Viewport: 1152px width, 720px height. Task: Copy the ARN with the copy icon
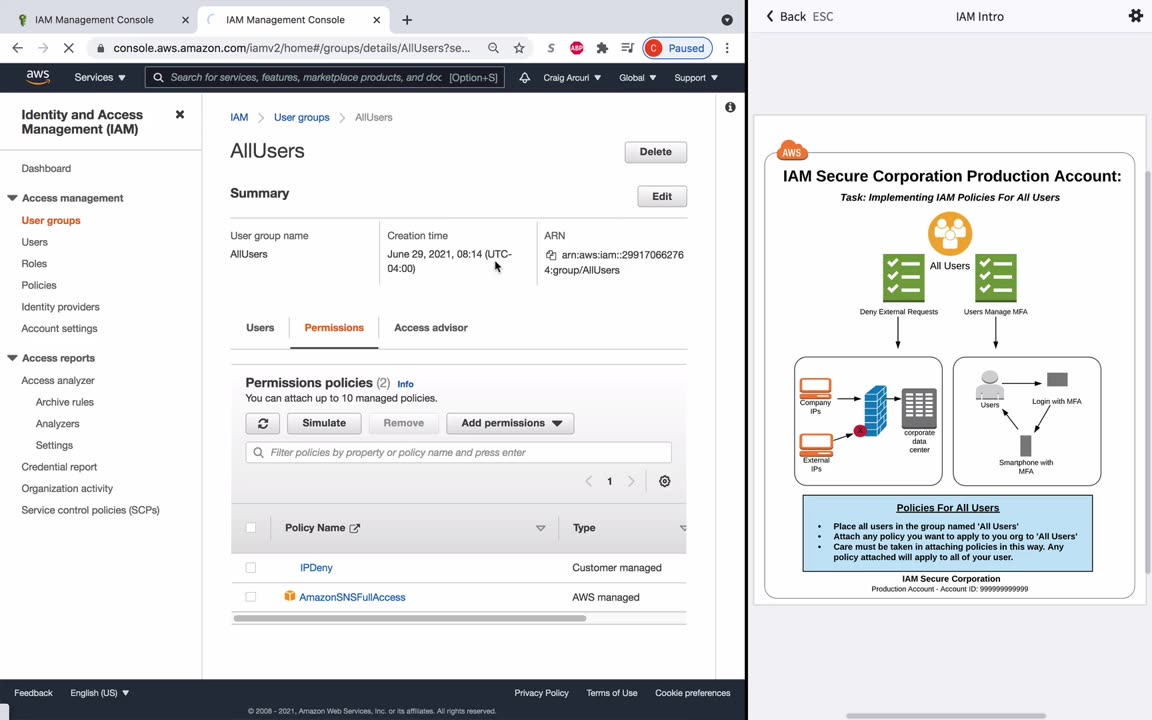click(x=551, y=255)
